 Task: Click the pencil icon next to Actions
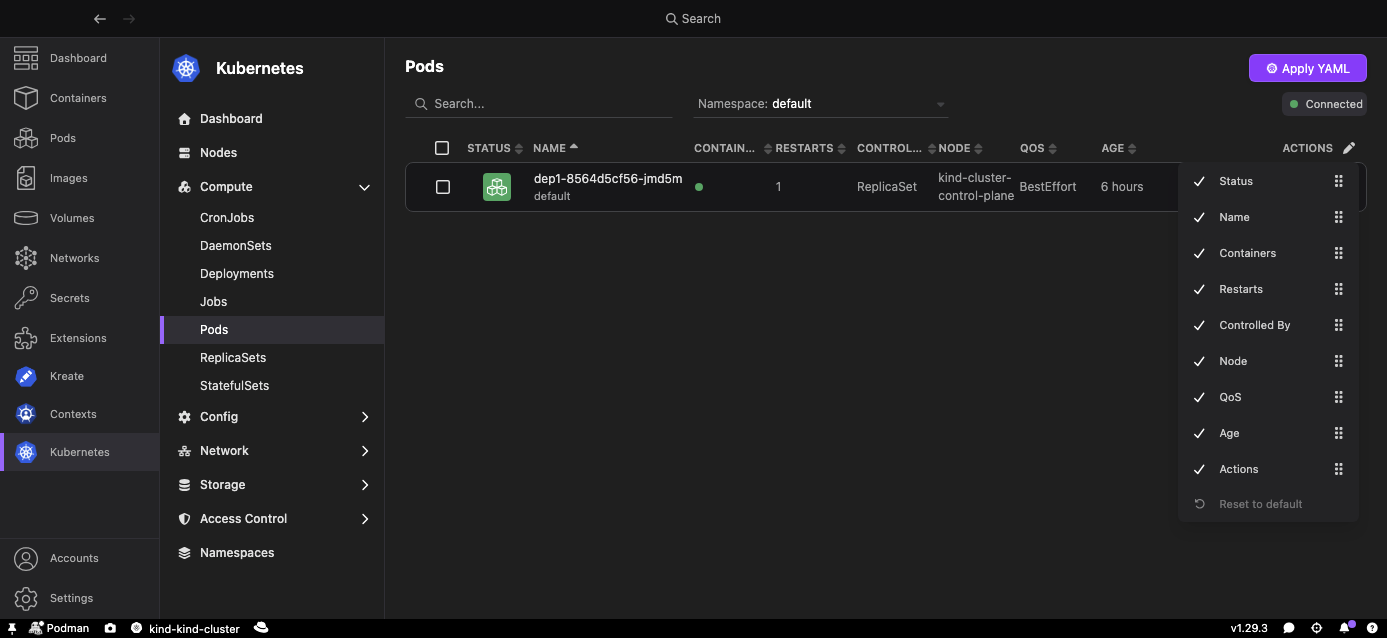(x=1349, y=148)
